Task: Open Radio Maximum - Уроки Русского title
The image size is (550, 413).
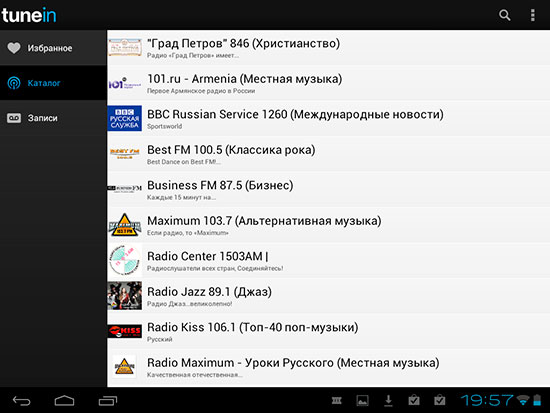Action: 293,362
